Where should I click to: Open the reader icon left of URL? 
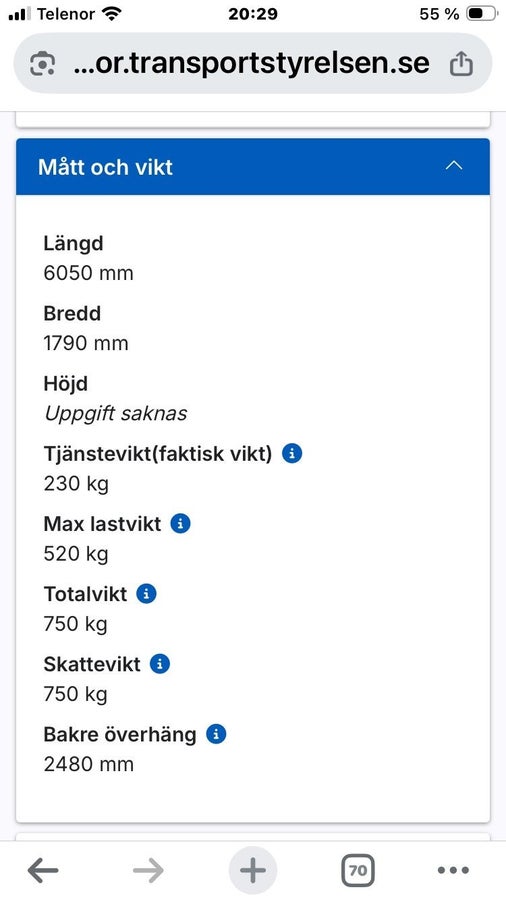(x=42, y=64)
